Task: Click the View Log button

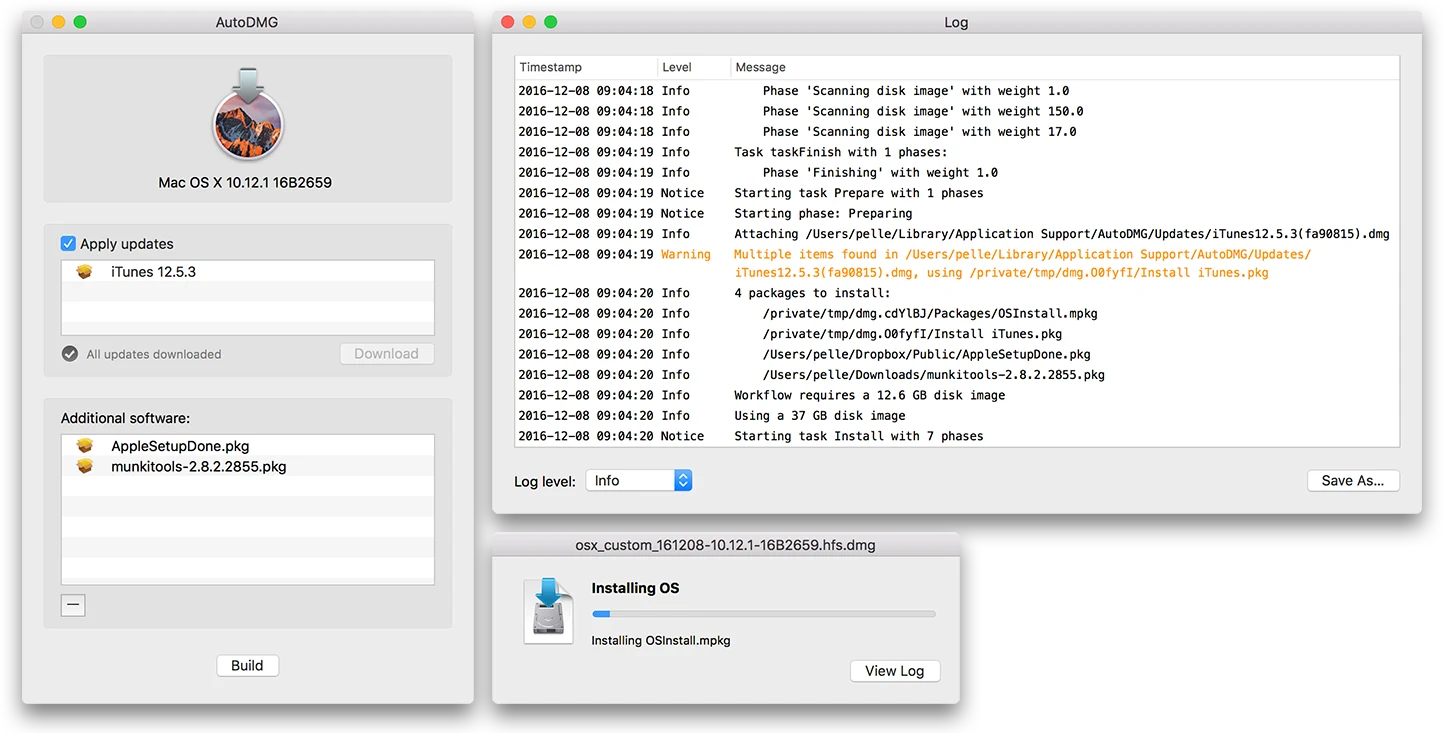Action: (895, 671)
